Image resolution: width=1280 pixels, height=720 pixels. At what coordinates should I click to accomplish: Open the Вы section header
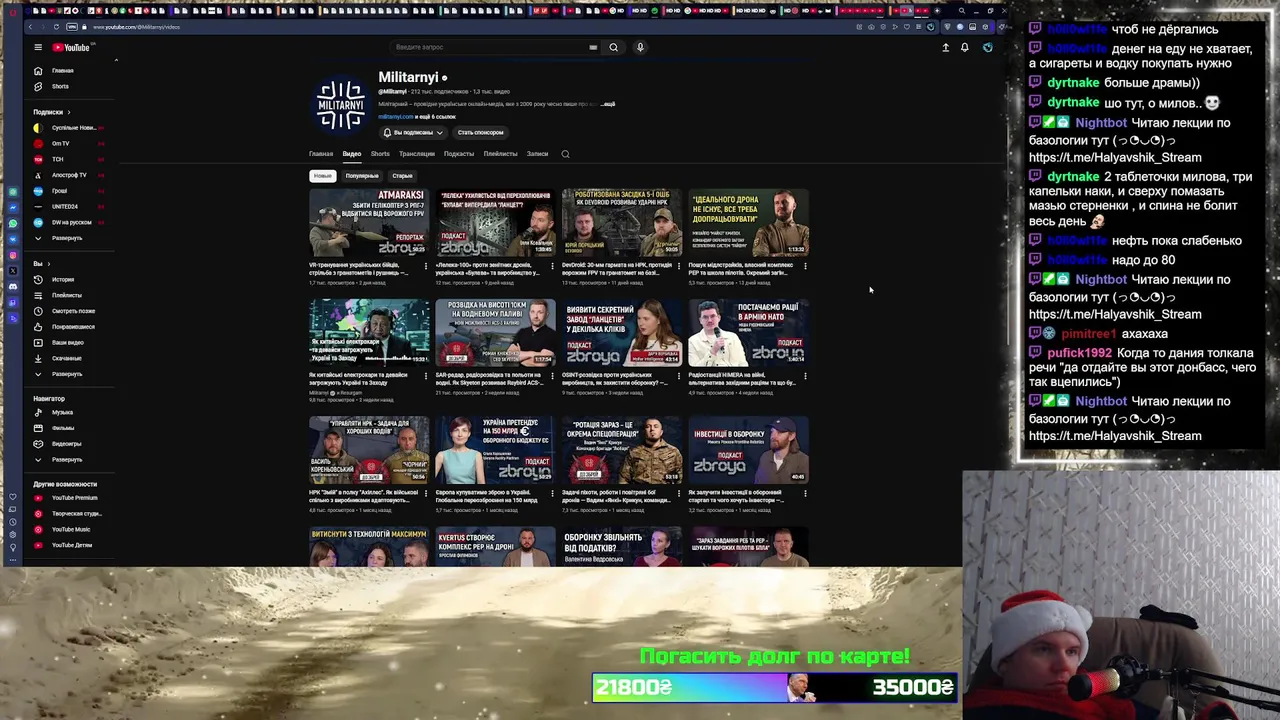pyautogui.click(x=41, y=264)
